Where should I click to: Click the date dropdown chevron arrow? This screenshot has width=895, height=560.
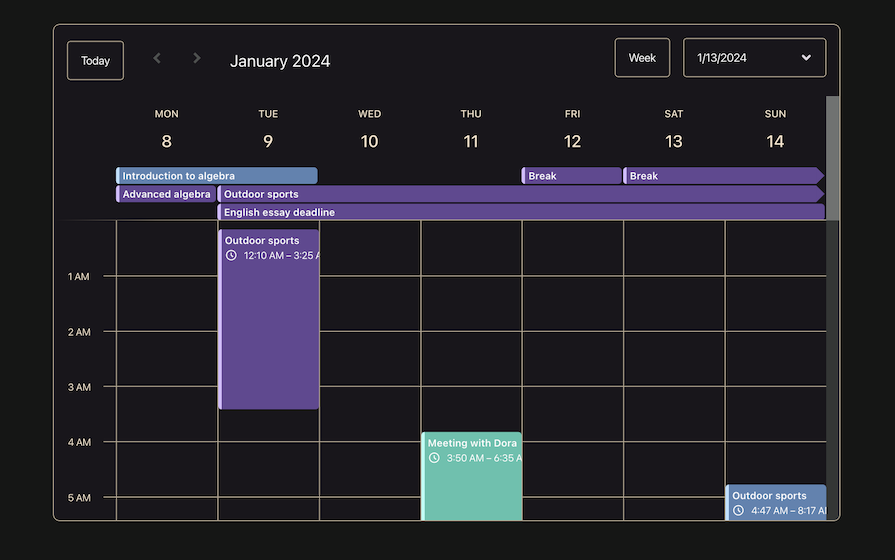pos(806,58)
